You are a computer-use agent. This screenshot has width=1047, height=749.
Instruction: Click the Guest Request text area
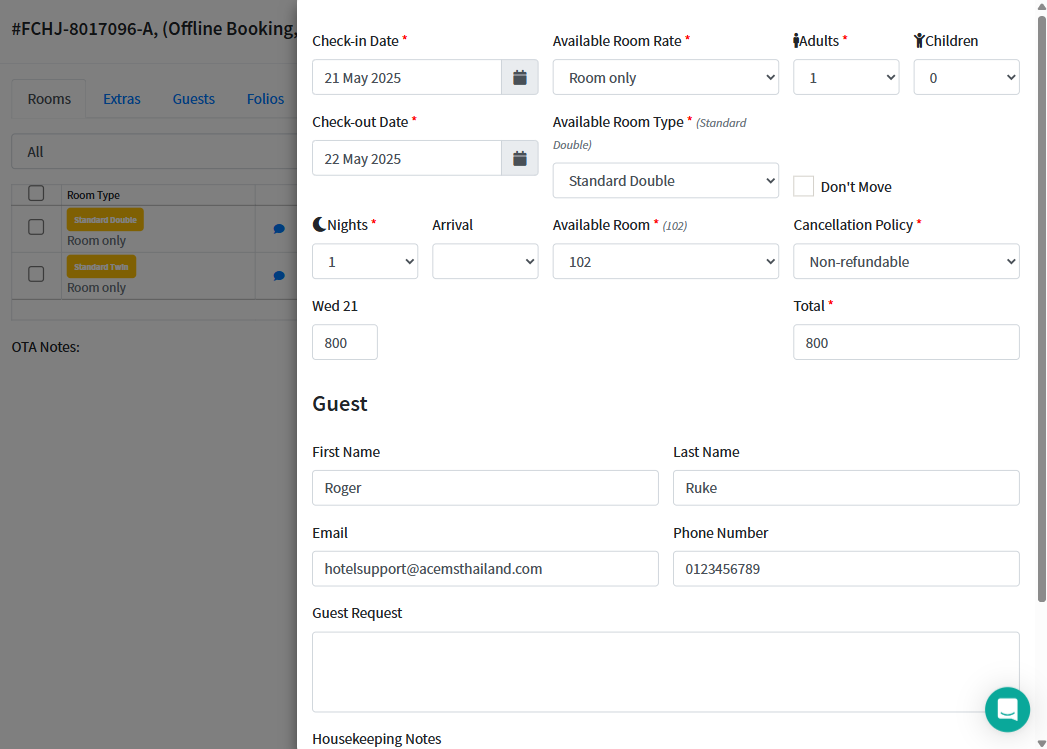[665, 671]
